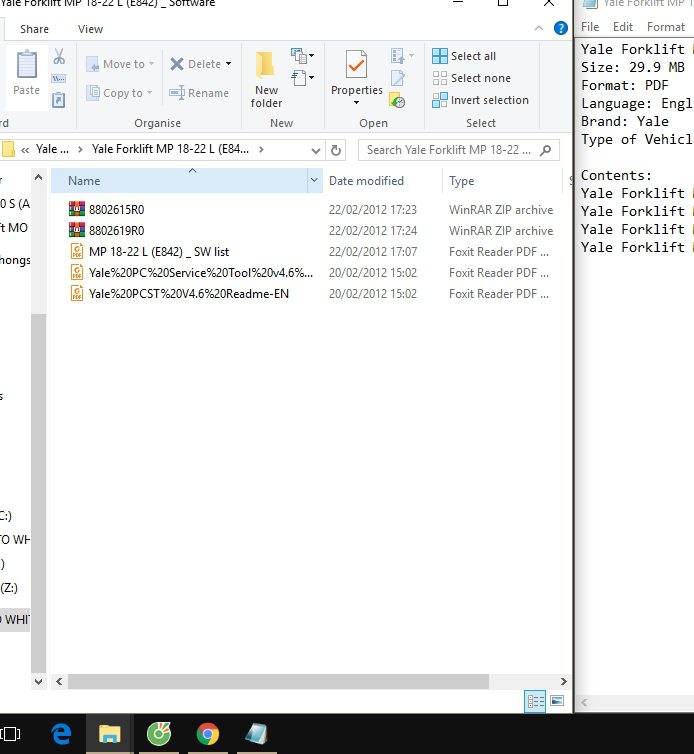Click the Paste icon in the ribbon
The width and height of the screenshot is (694, 754).
coord(26,65)
